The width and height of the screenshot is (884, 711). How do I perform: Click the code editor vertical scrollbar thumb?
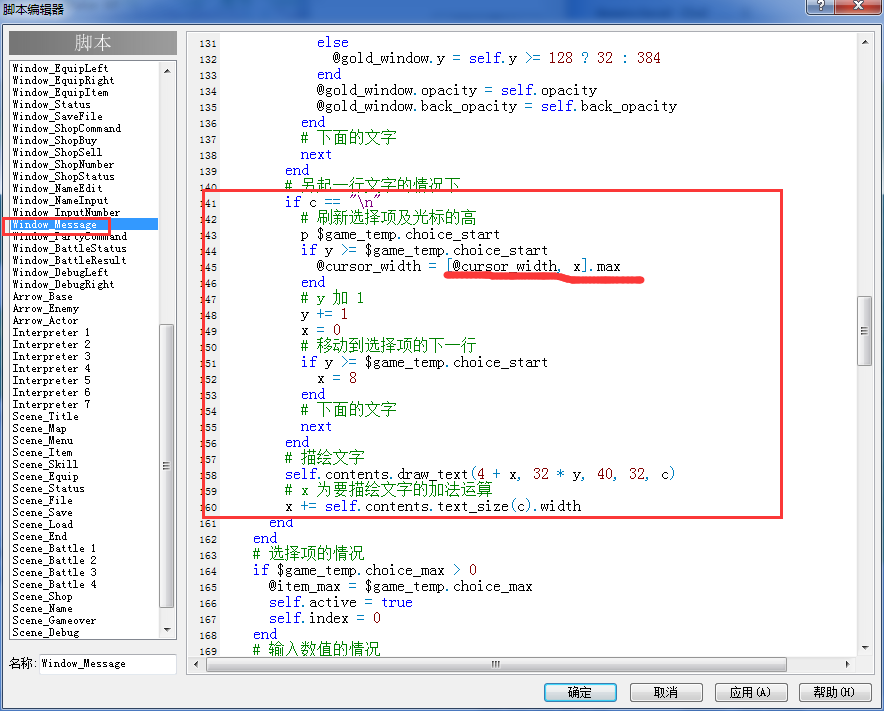864,331
